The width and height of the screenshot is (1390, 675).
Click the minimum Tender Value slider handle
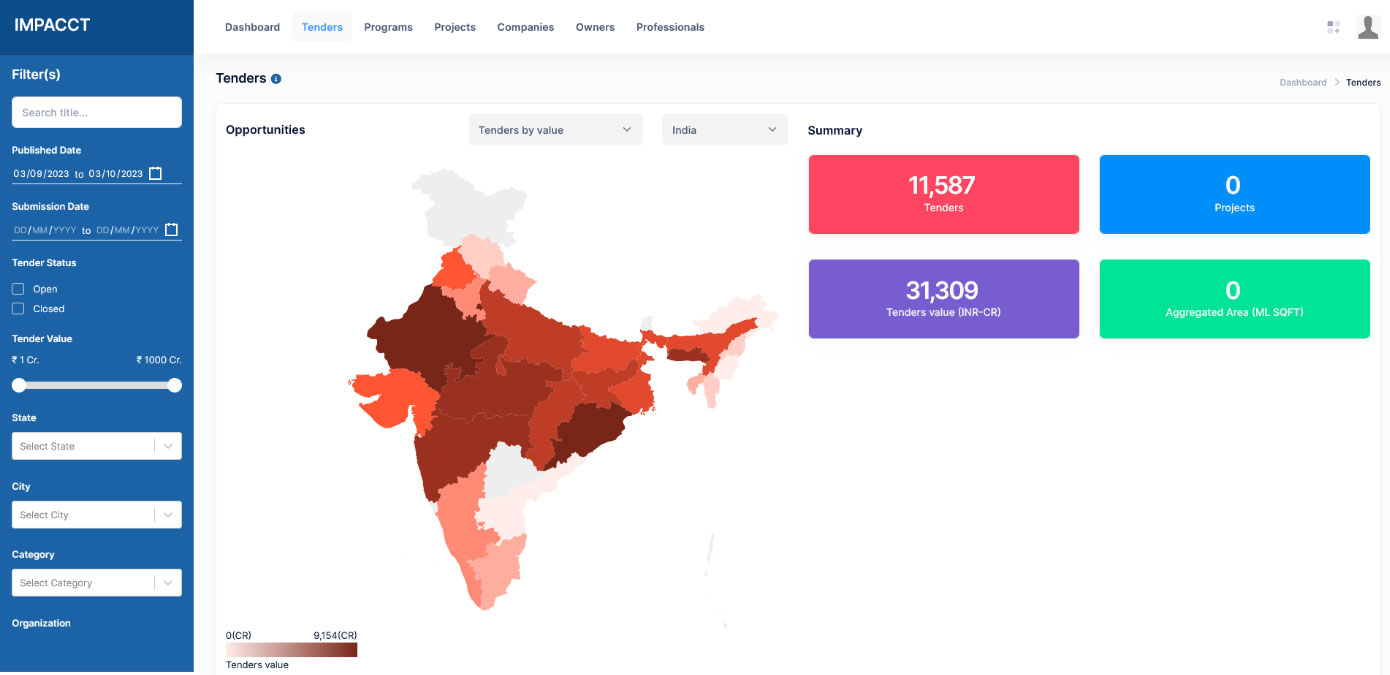coord(19,385)
